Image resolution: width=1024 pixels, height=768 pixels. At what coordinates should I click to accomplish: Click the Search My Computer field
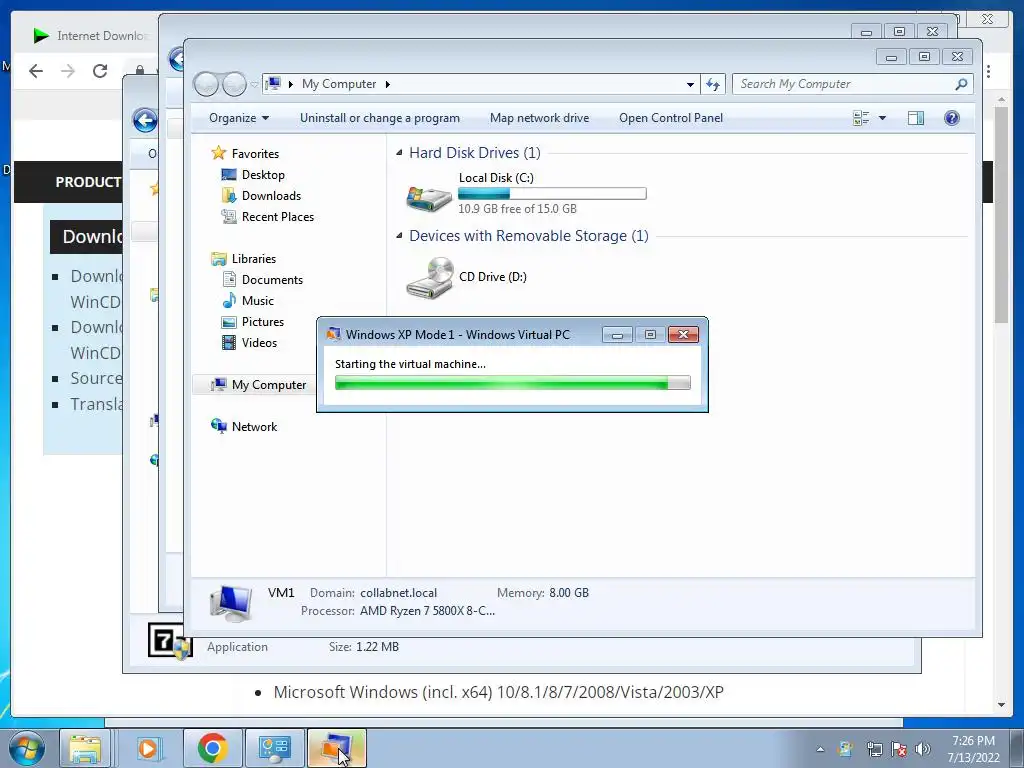[846, 84]
